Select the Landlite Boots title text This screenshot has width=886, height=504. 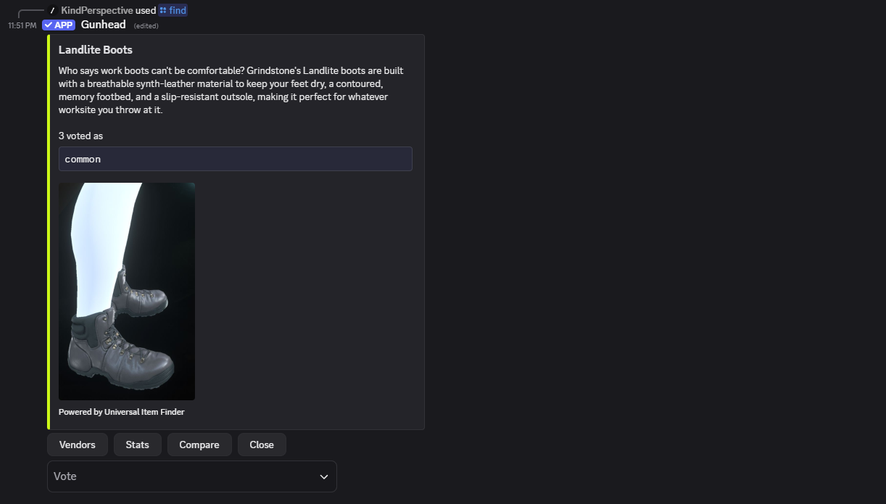pos(95,50)
